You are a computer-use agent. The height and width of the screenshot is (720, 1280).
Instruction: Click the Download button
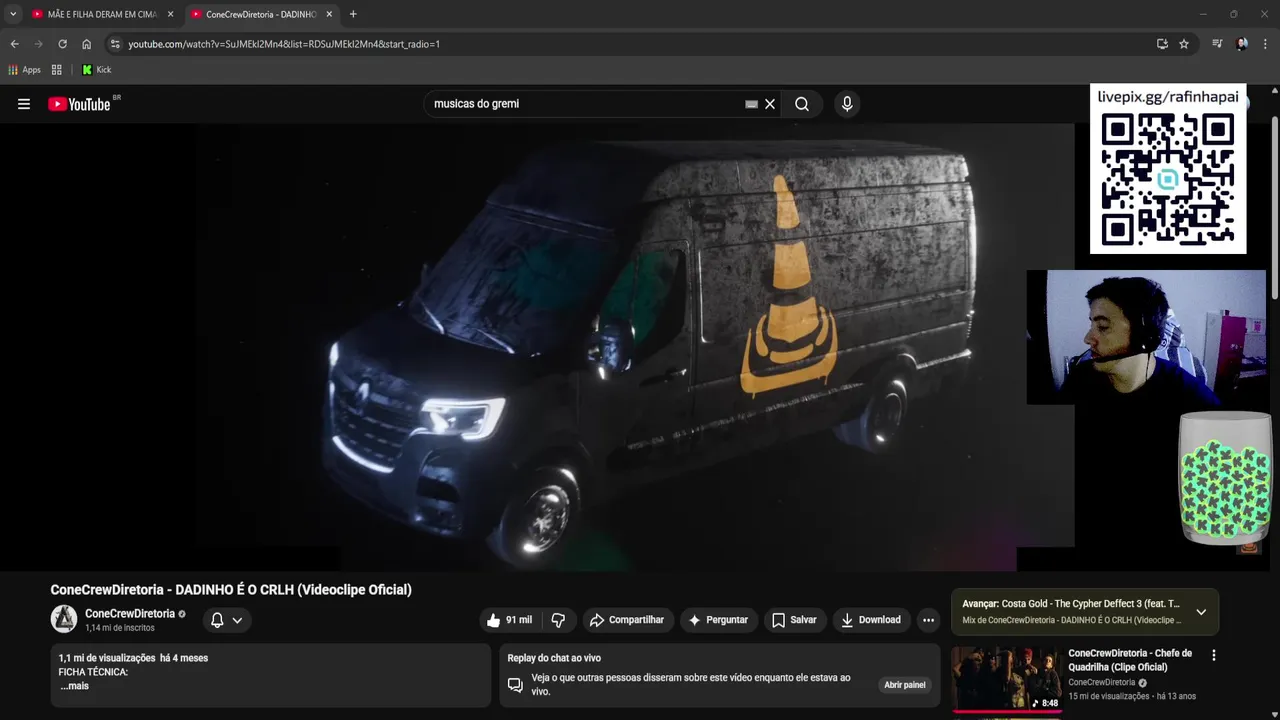pos(871,620)
